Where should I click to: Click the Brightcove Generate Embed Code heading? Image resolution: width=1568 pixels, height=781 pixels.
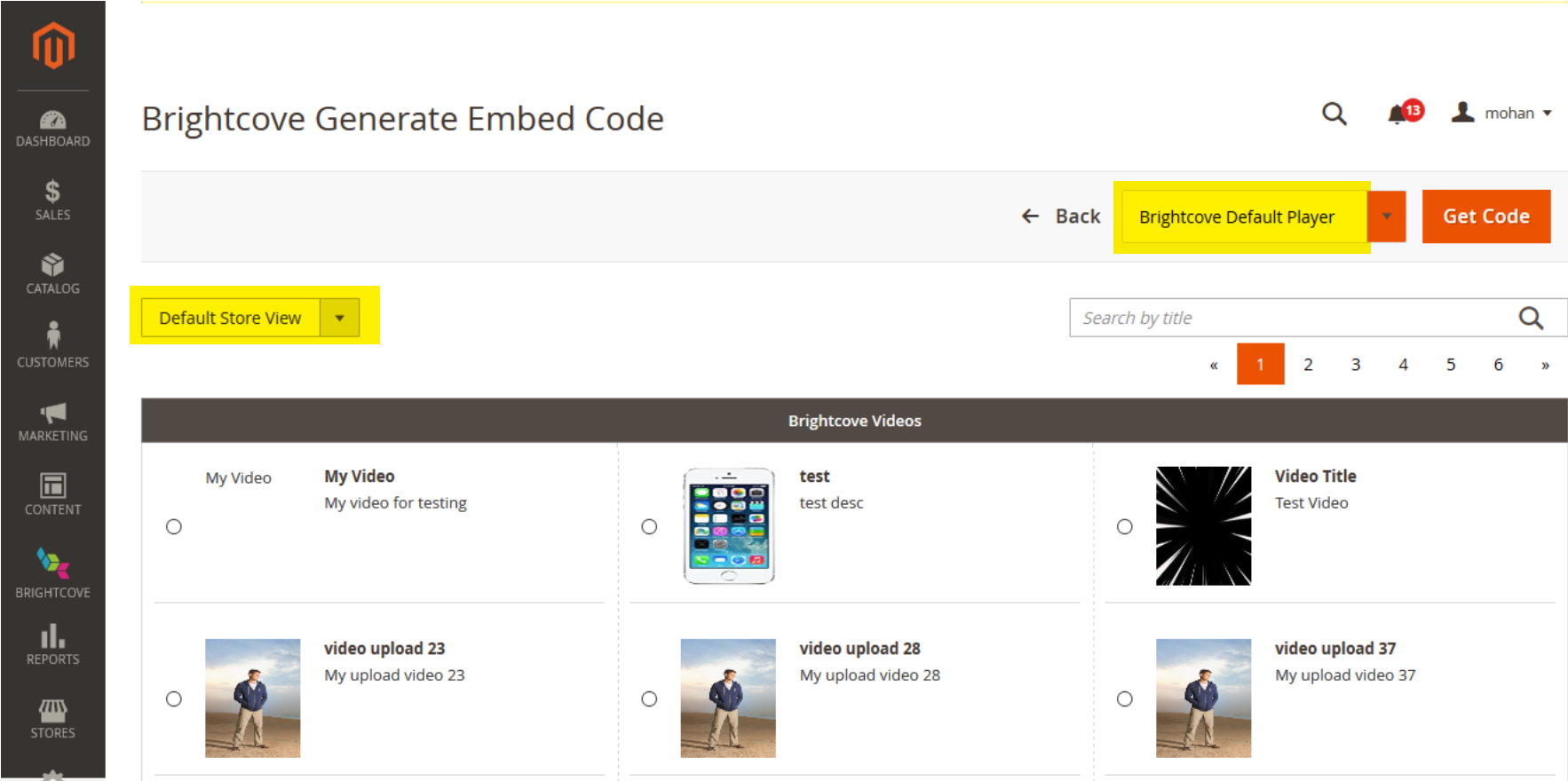pyautogui.click(x=403, y=119)
